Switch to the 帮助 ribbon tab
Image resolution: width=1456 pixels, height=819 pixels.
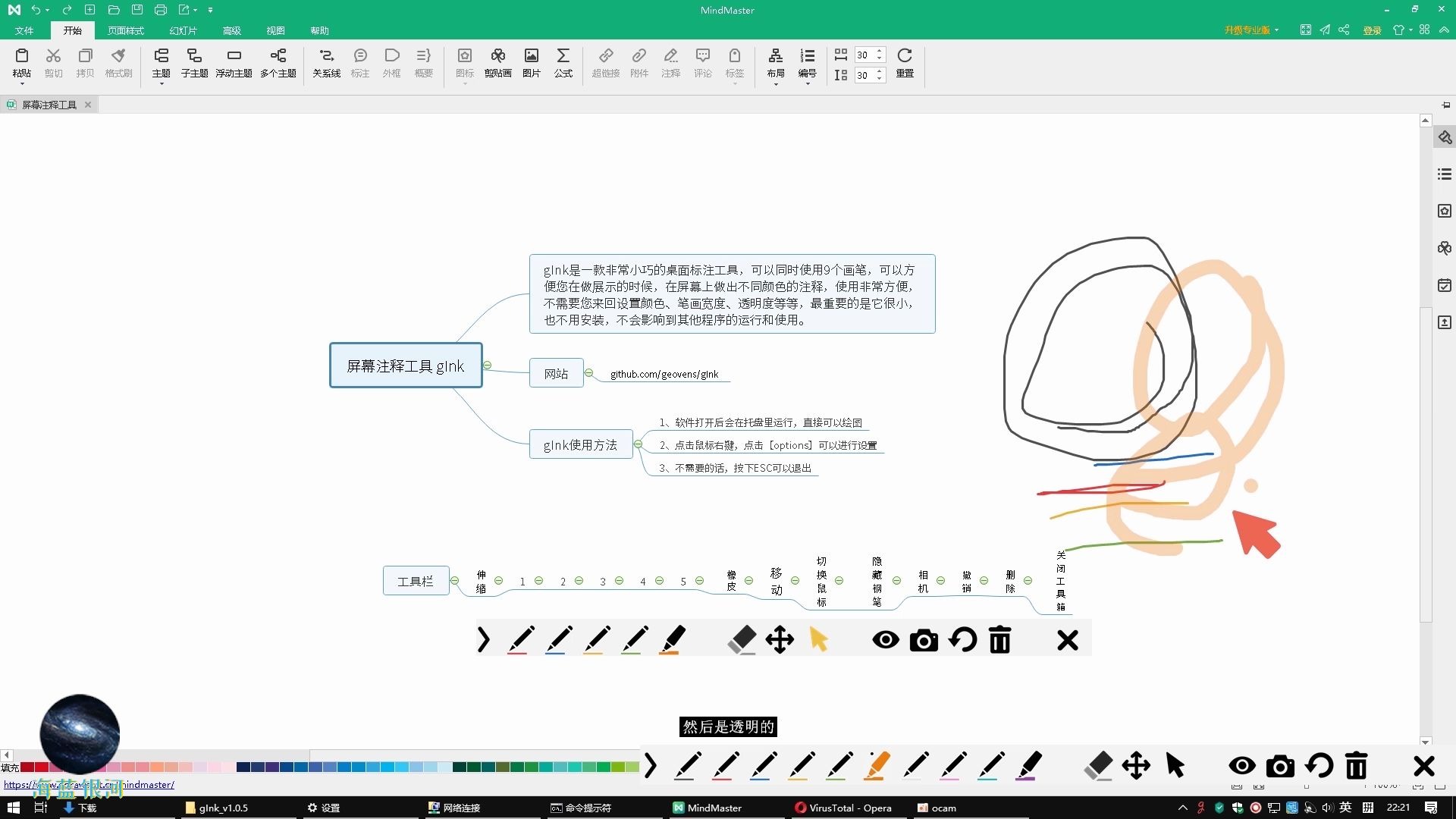pos(319,30)
